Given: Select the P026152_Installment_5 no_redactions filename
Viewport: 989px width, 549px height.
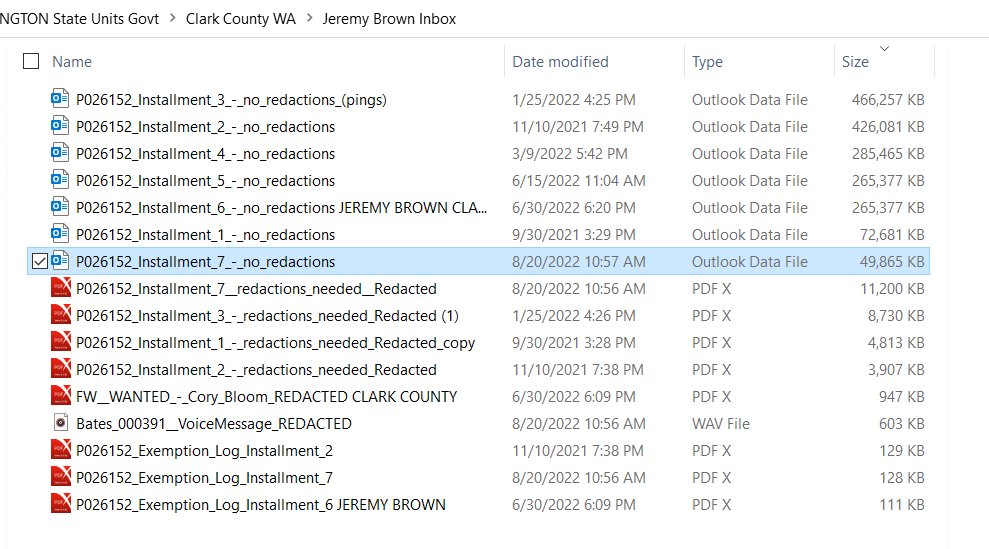Looking at the screenshot, I should (x=205, y=180).
